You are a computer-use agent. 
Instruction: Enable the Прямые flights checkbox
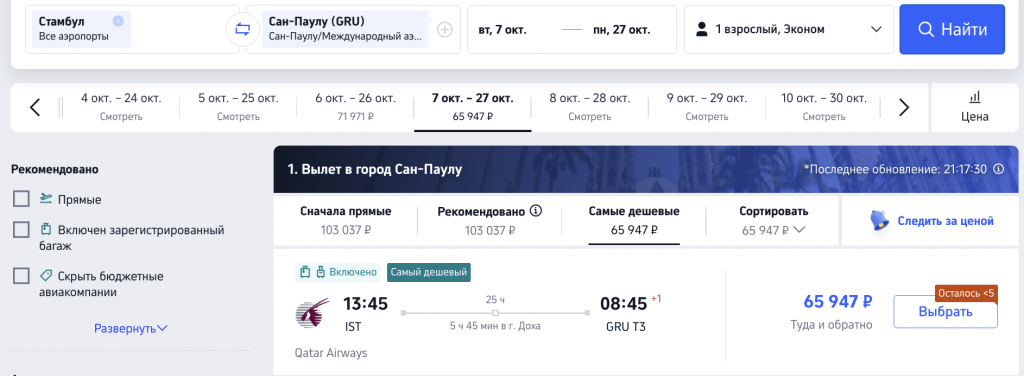(22, 199)
